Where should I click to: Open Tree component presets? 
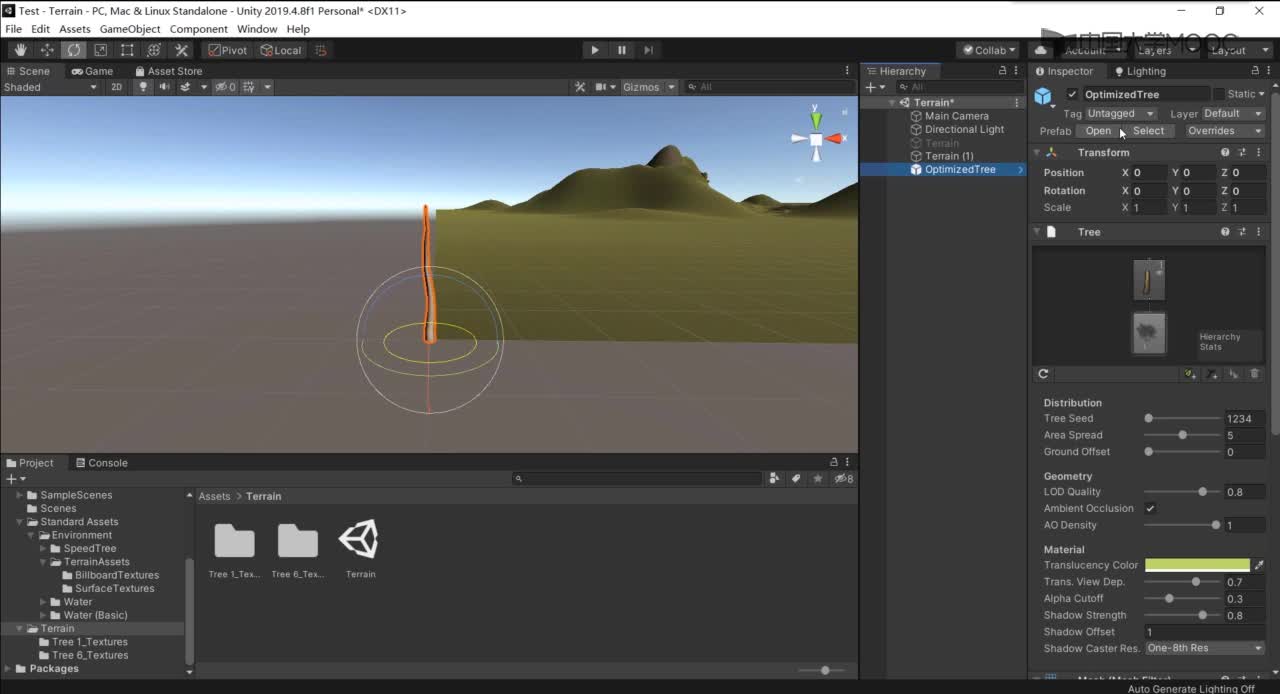click(x=1242, y=232)
